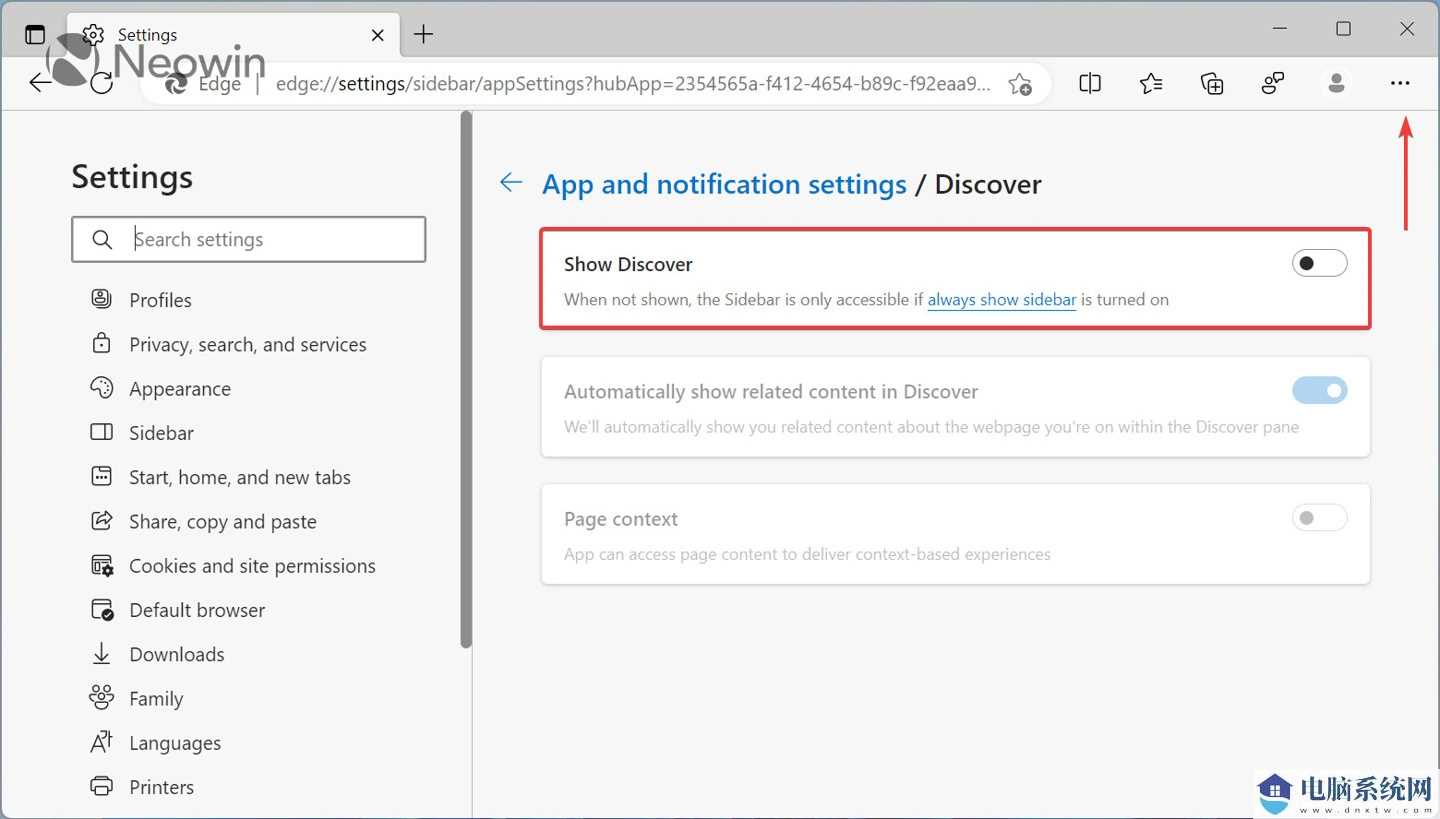Open Cookies and site permissions section
This screenshot has width=1440, height=819.
[x=252, y=566]
